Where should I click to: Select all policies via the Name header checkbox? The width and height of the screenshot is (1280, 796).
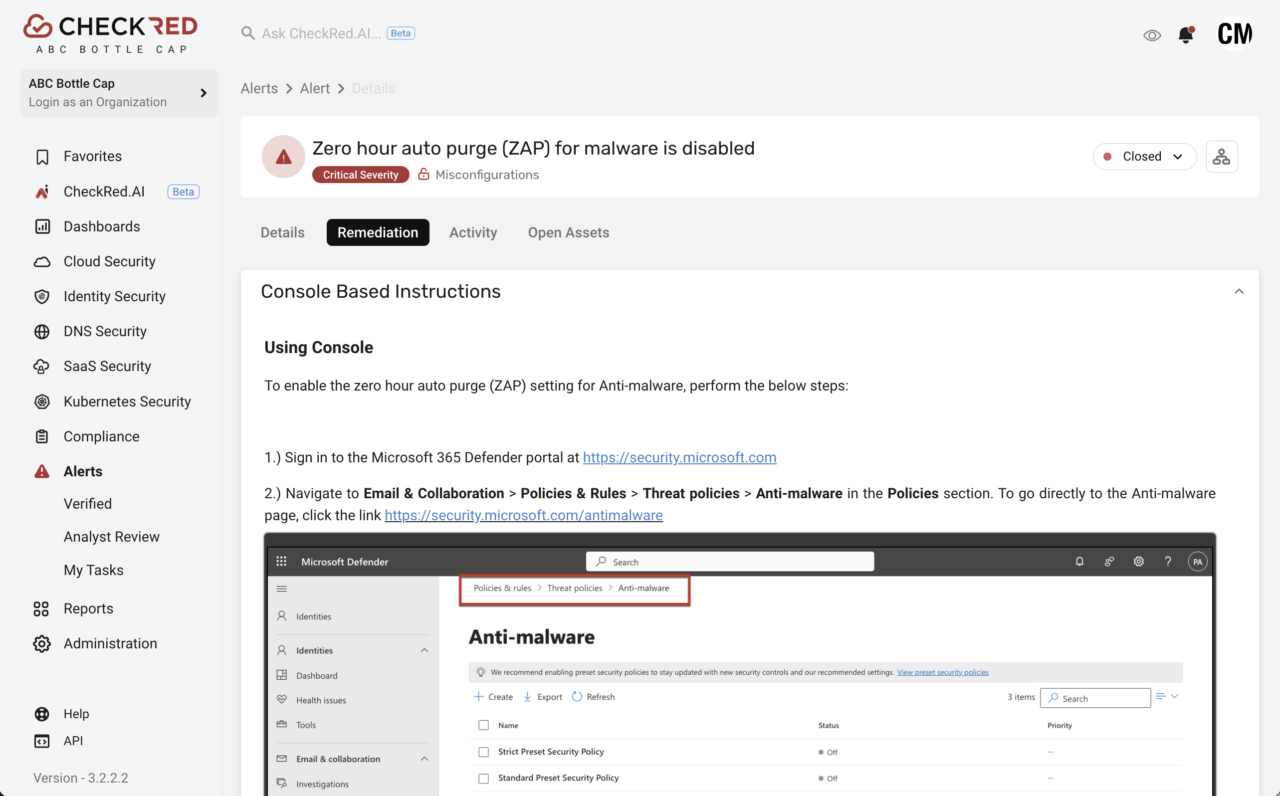(x=483, y=725)
